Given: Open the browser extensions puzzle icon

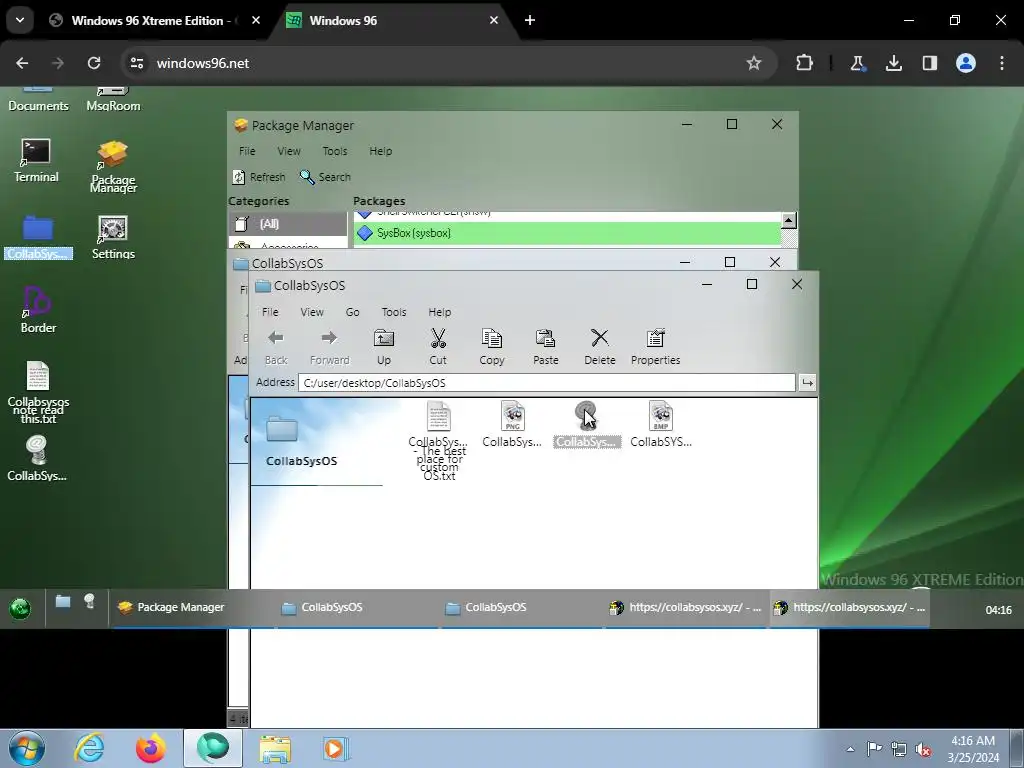Looking at the screenshot, I should pos(805,63).
